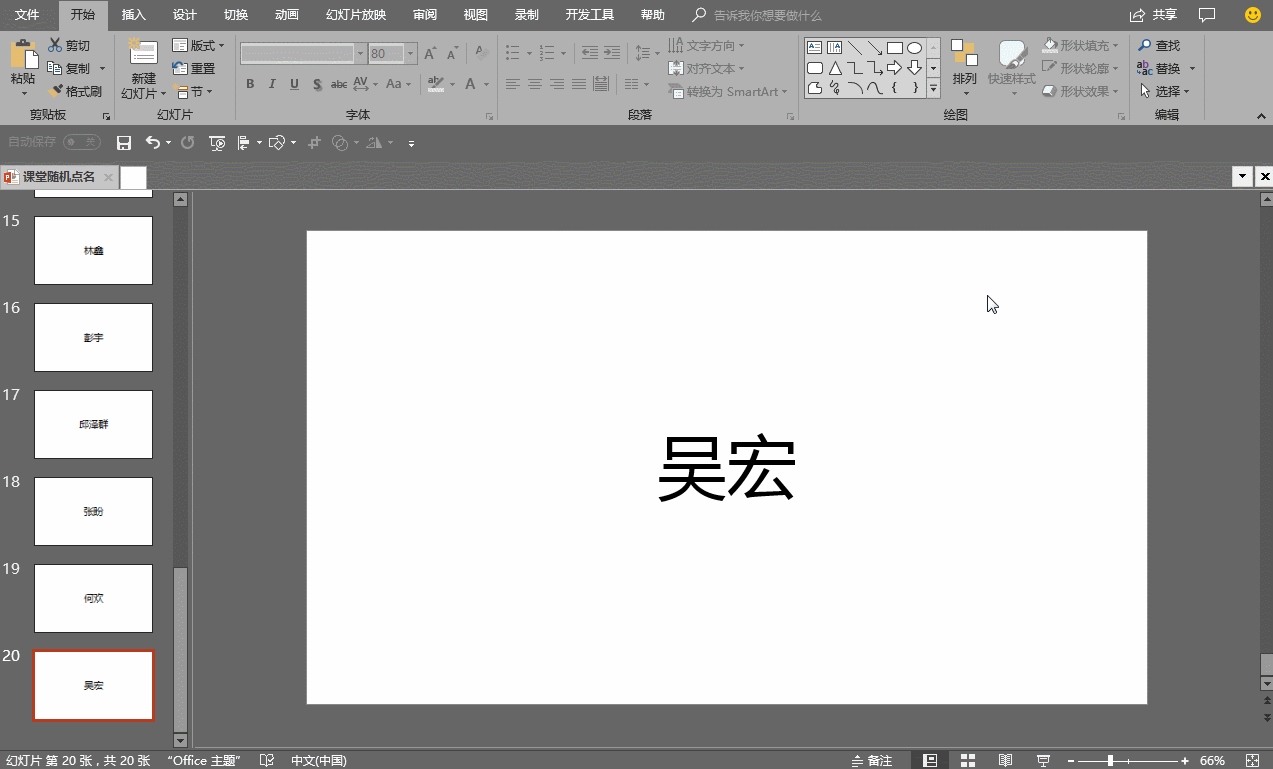Click the Find (查找) button
This screenshot has width=1273, height=769.
pos(1159,45)
